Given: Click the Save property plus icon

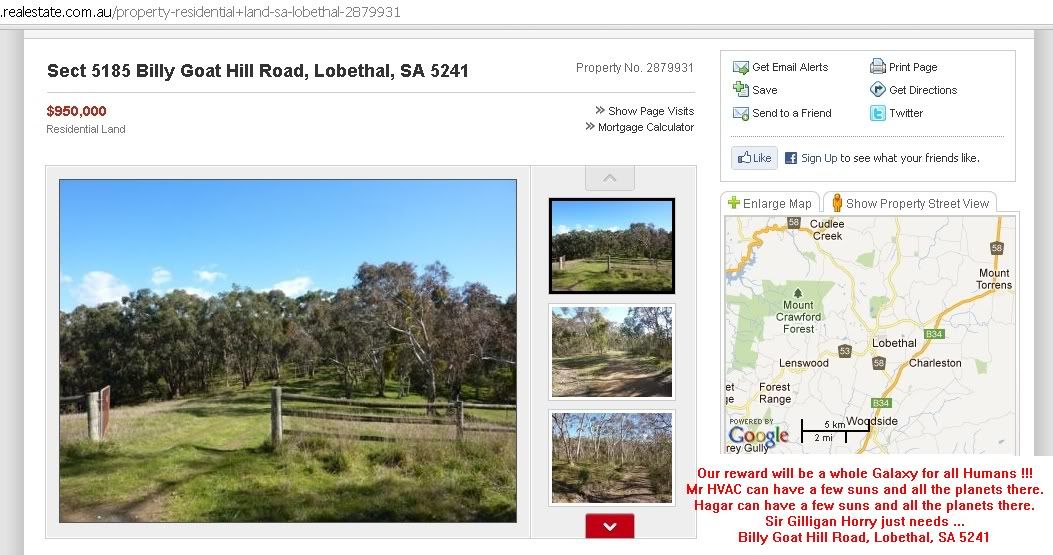Looking at the screenshot, I should tap(740, 89).
